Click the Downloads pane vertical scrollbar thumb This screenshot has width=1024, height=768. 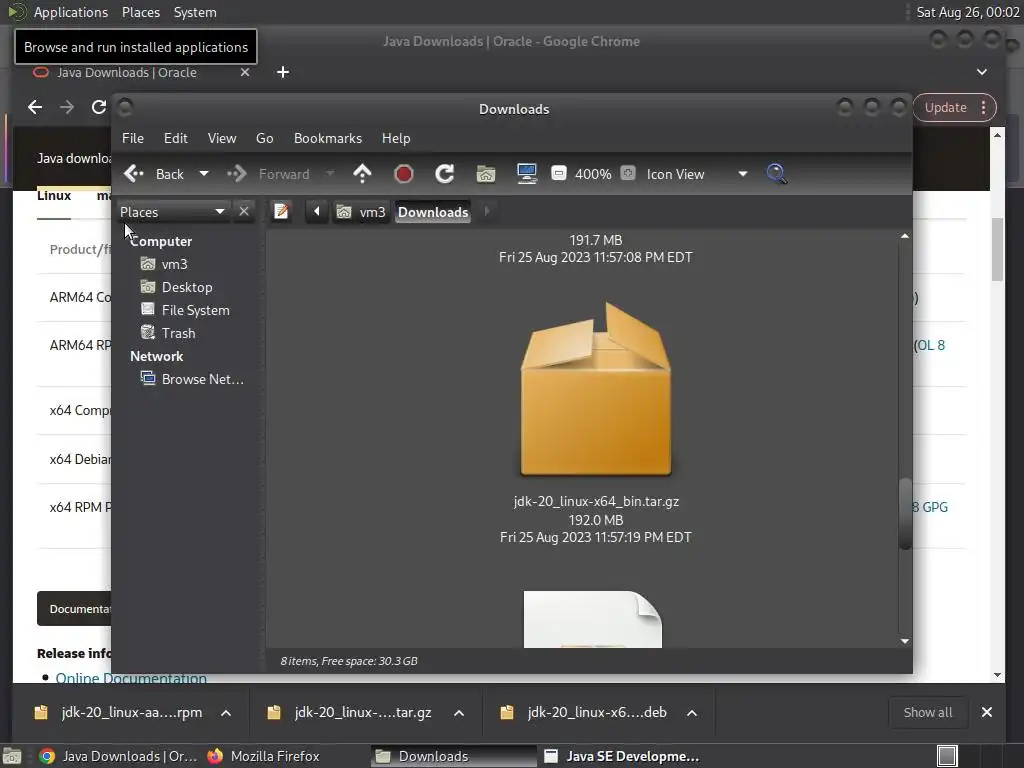click(x=904, y=514)
